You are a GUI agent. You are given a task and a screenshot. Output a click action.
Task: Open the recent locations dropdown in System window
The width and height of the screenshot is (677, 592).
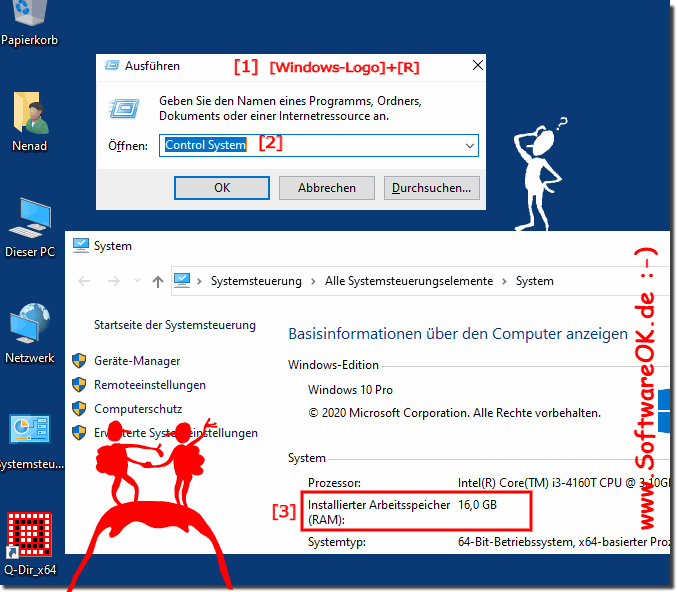point(137,281)
